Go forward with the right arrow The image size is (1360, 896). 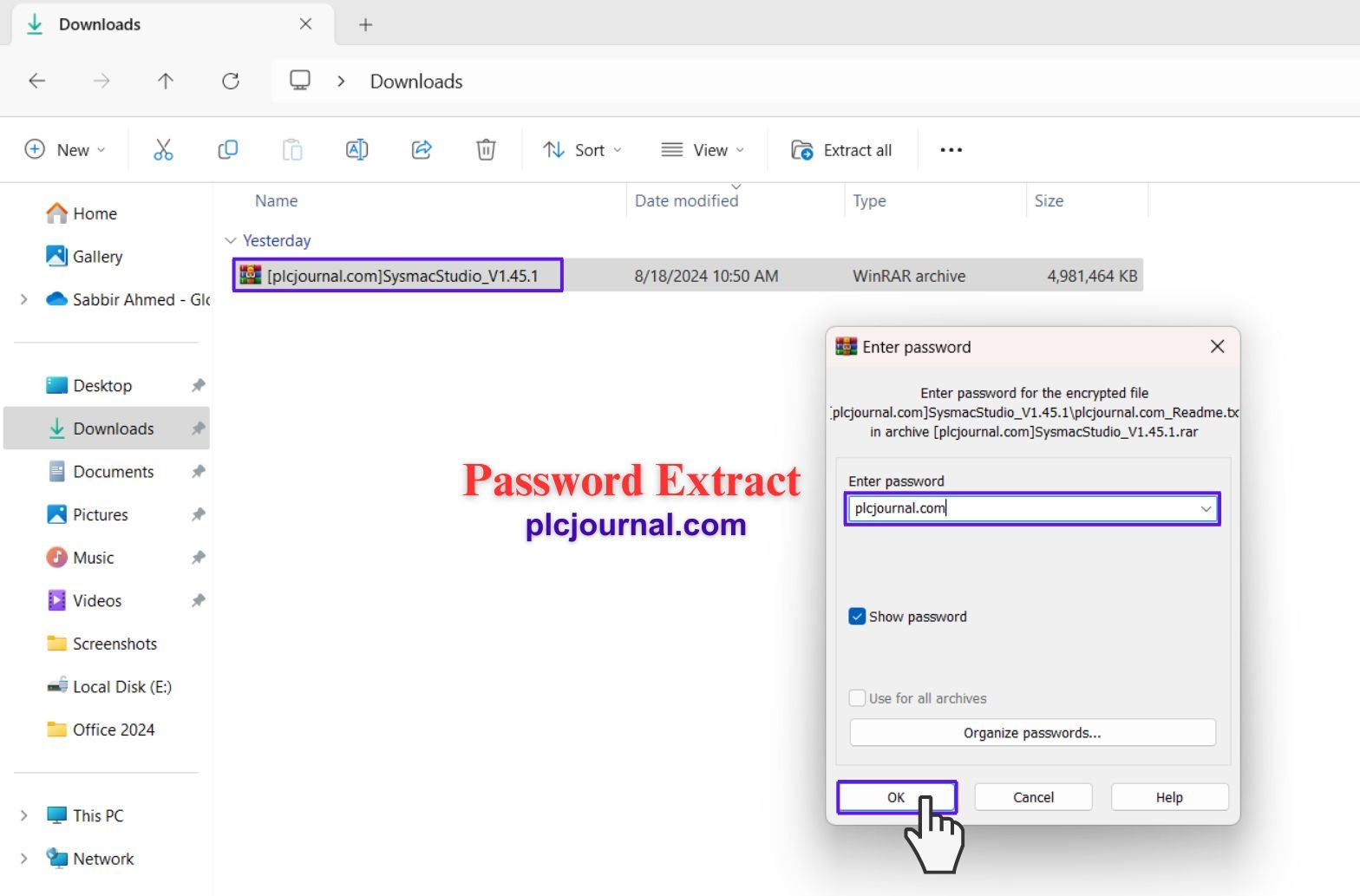pos(101,81)
